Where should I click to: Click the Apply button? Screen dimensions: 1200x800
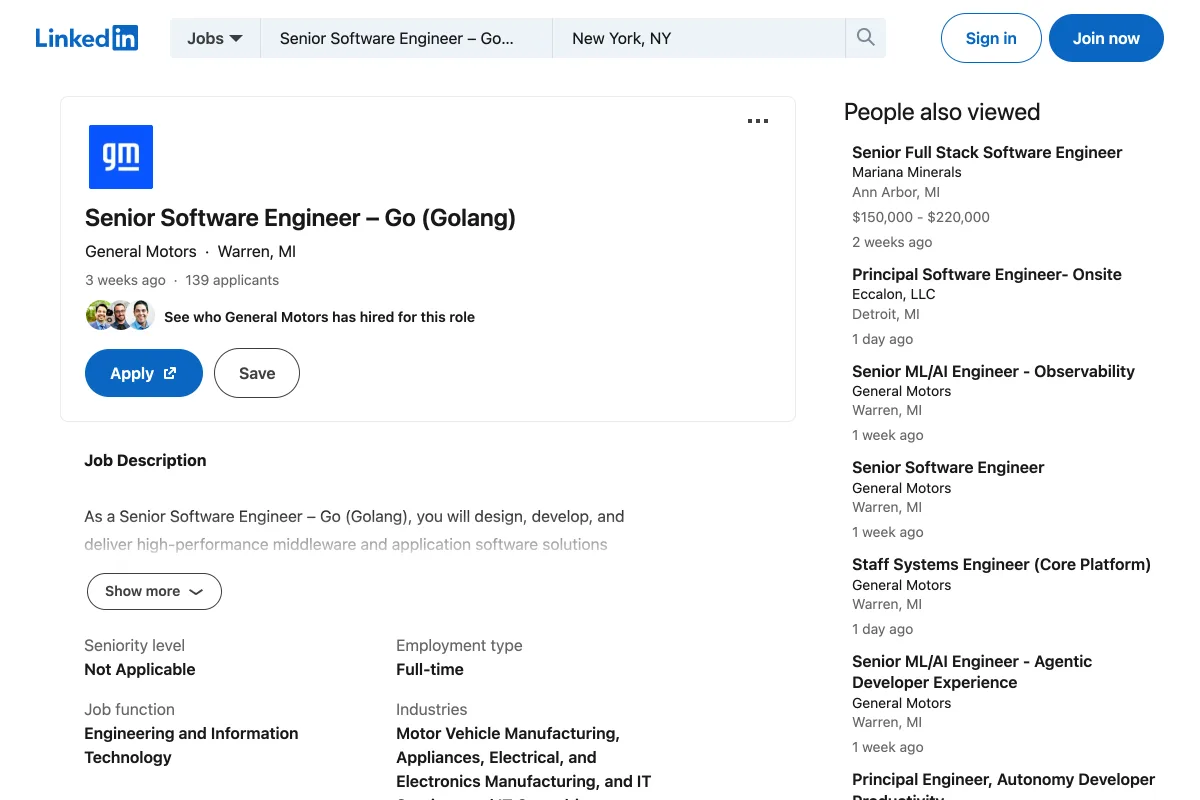(144, 373)
